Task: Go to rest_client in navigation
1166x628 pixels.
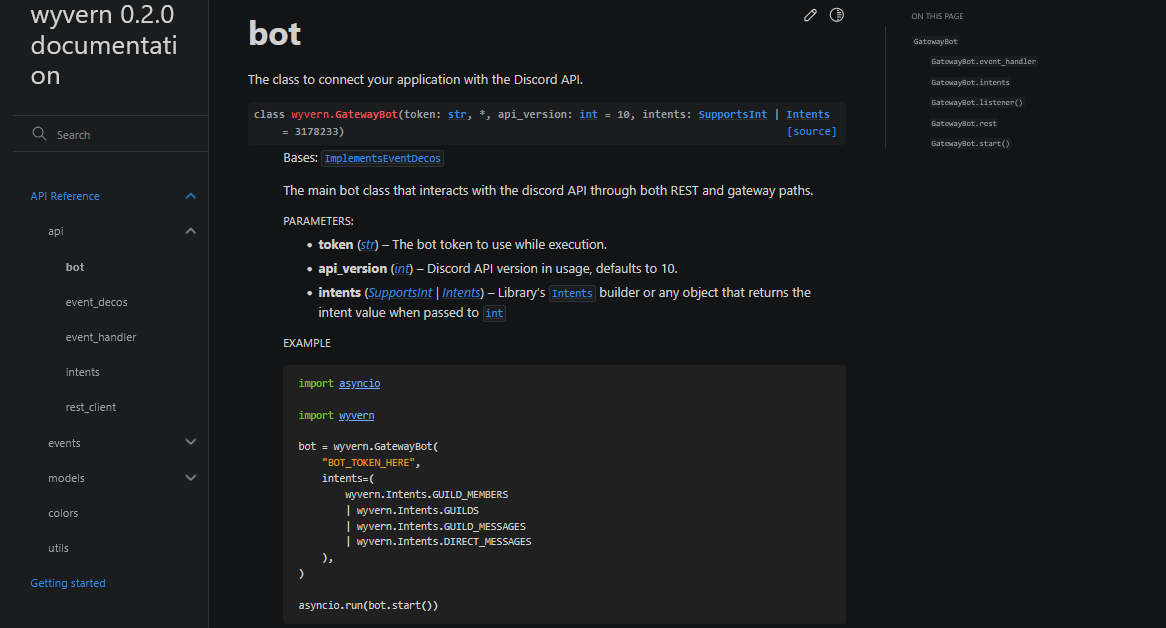Action: [x=91, y=407]
